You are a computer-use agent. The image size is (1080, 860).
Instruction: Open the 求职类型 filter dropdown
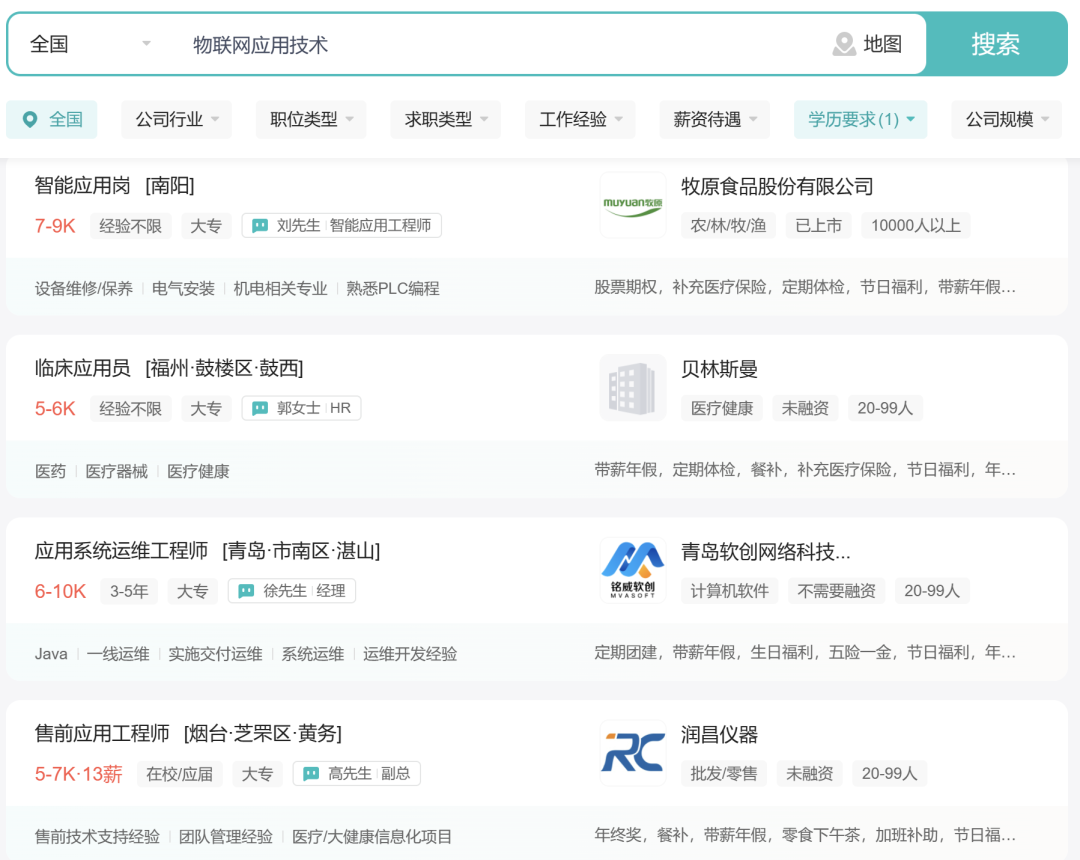(445, 120)
